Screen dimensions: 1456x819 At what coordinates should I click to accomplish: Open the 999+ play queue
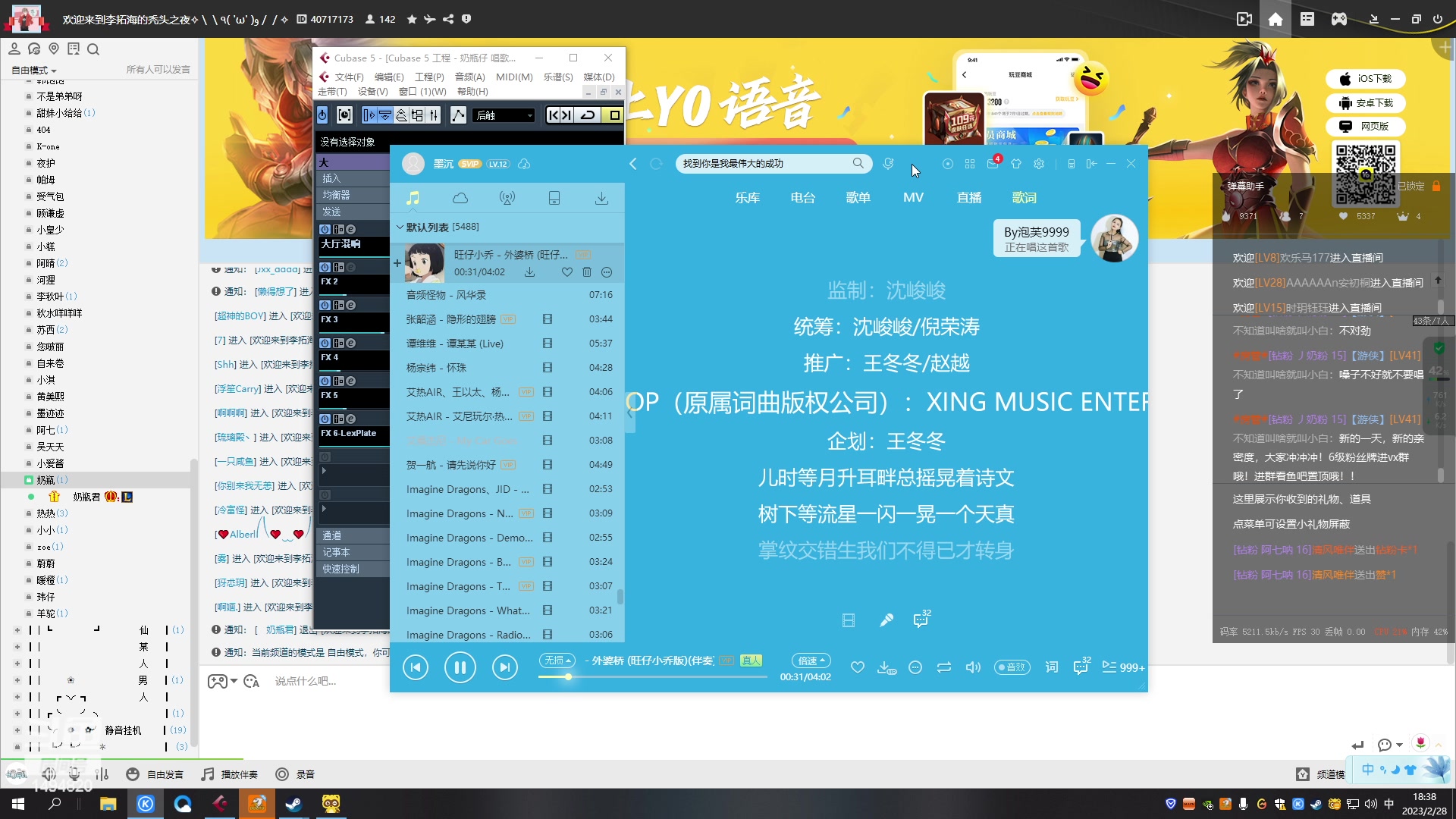pos(1123,667)
